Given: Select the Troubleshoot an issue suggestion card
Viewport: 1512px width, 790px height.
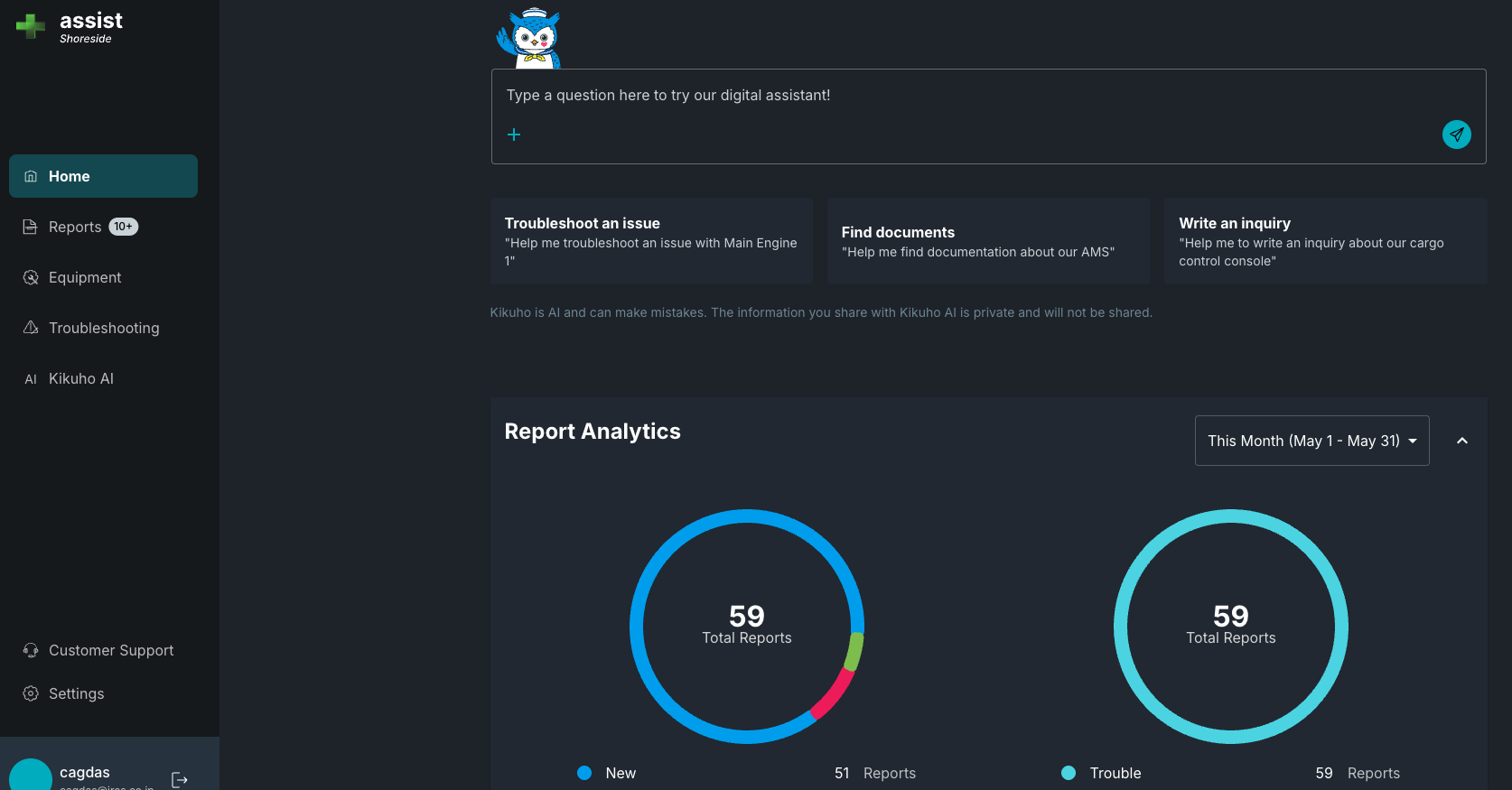Looking at the screenshot, I should coord(651,241).
